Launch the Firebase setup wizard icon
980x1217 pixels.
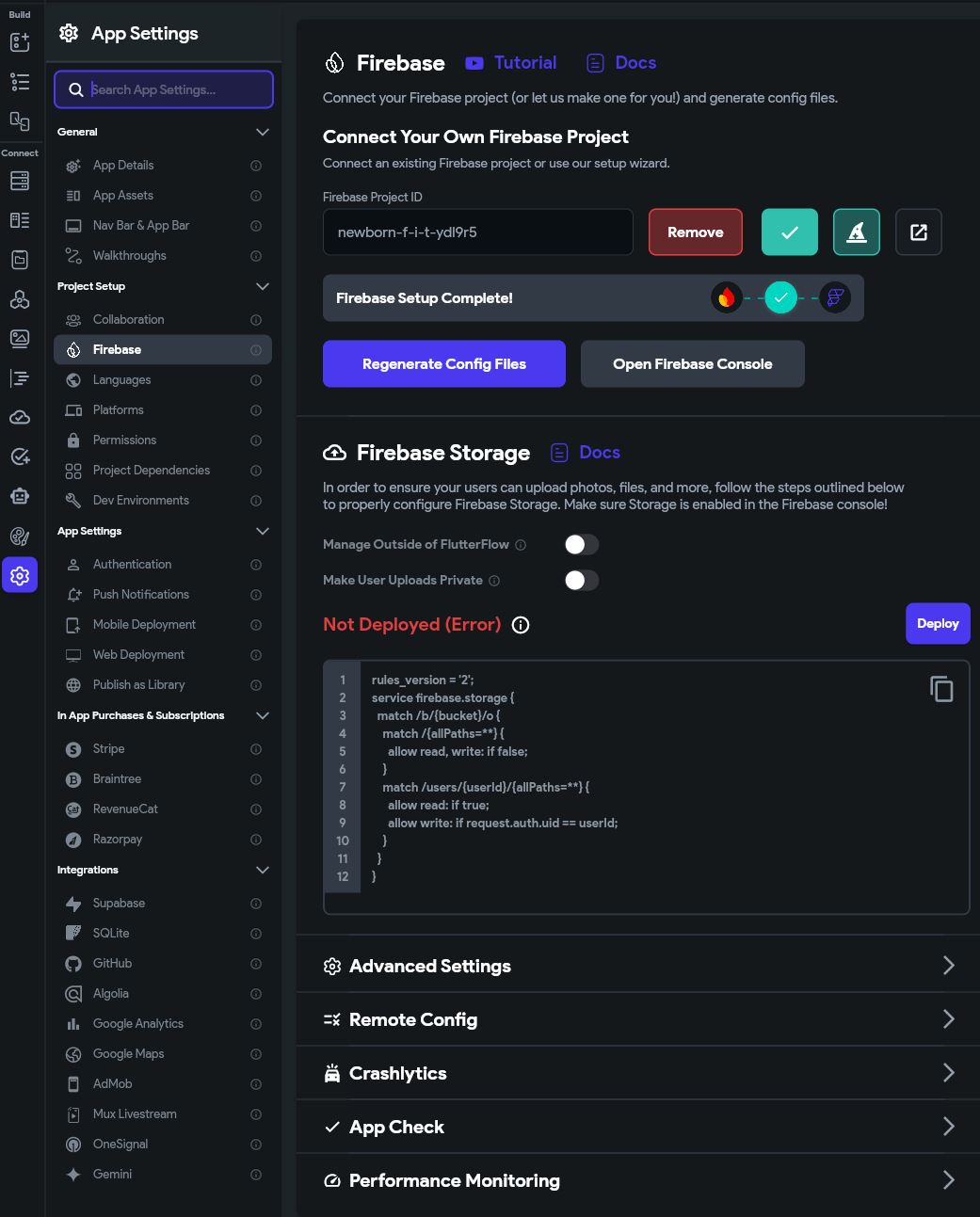(x=857, y=232)
